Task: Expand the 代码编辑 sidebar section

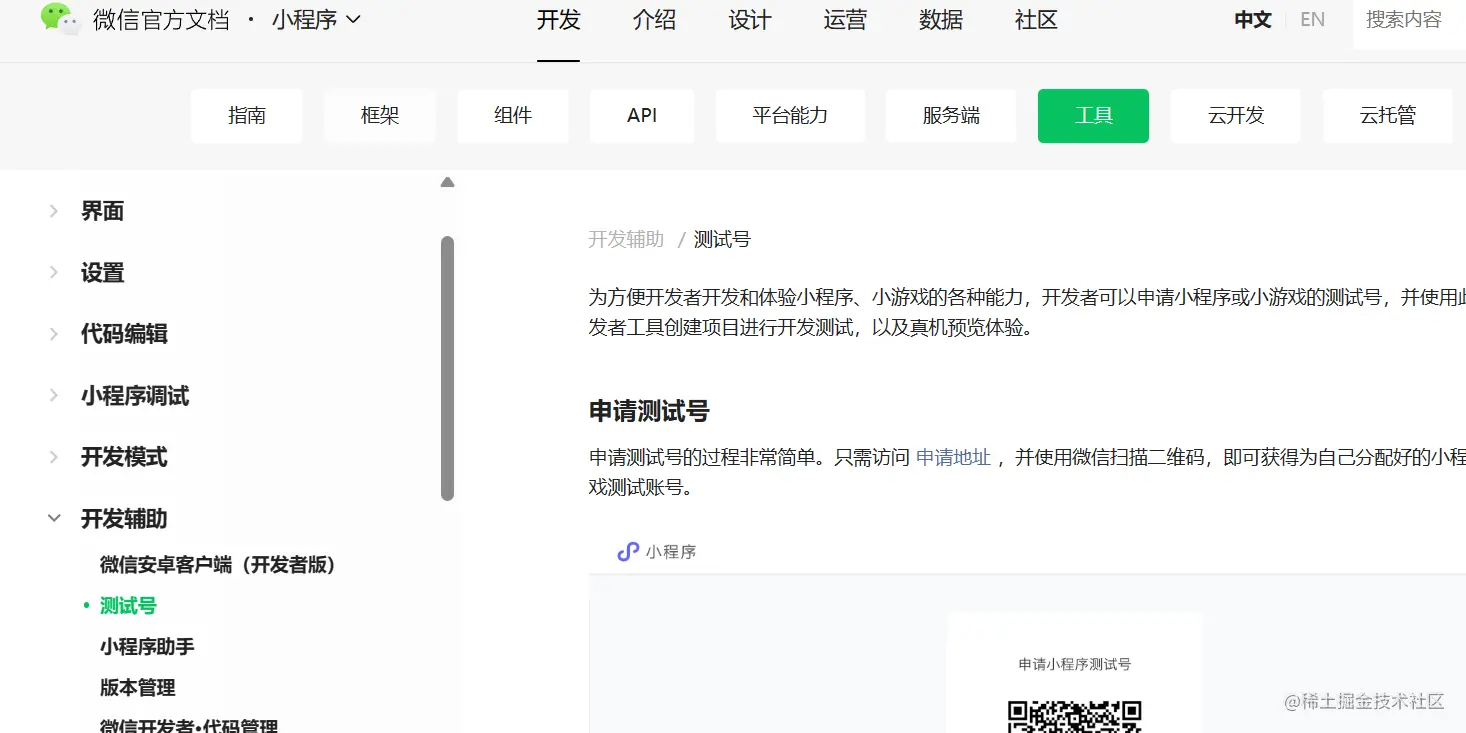Action: pos(54,334)
